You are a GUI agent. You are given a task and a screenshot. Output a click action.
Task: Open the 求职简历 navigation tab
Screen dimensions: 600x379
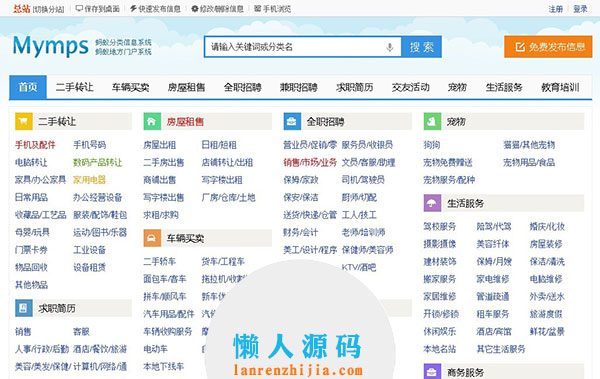[x=355, y=87]
